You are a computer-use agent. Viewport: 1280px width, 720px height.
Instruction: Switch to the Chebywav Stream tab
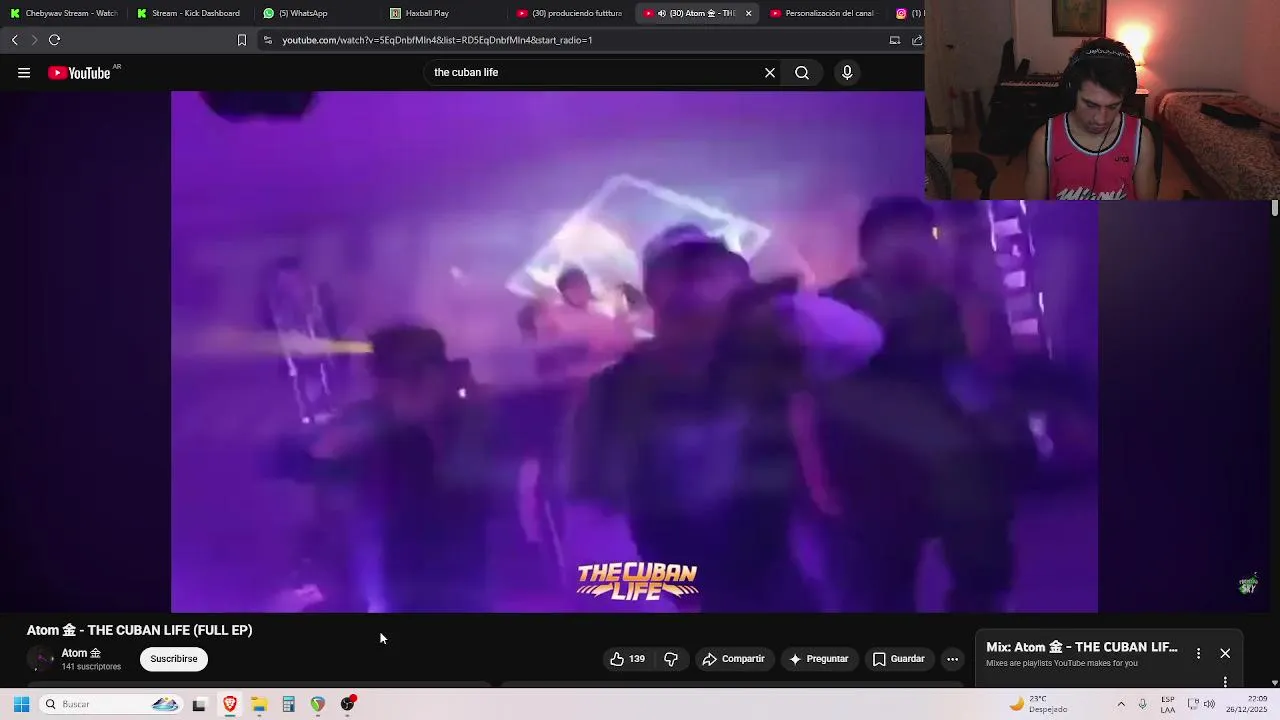coord(64,14)
